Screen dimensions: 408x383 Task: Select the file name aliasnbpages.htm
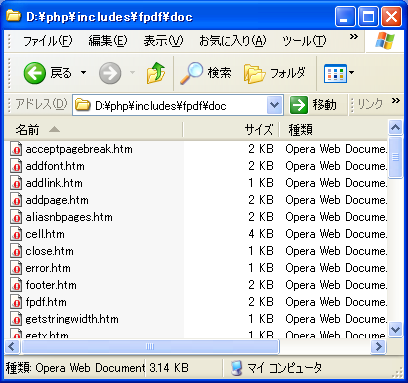(69, 217)
